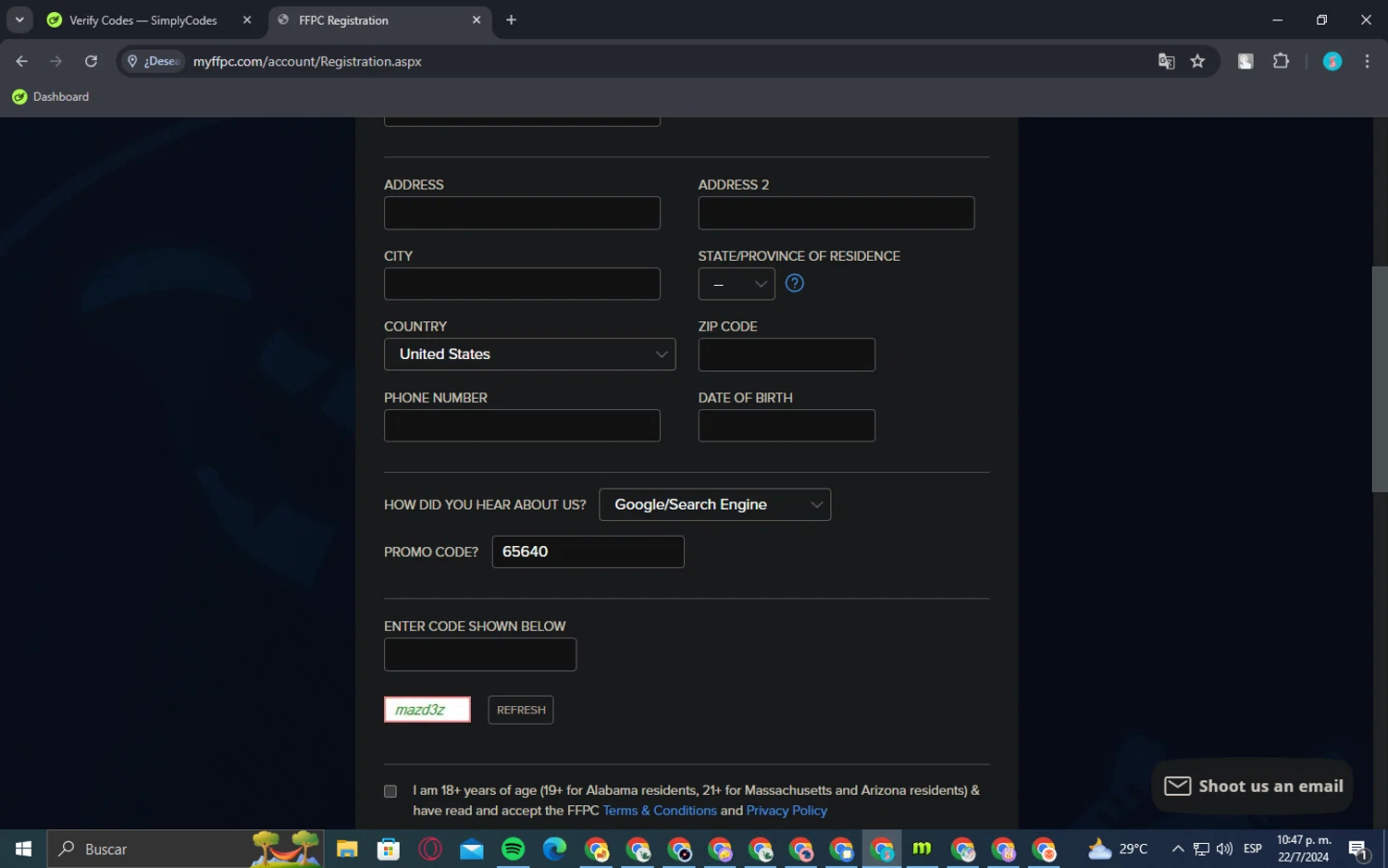Open the State/Province of Residence dropdown
This screenshot has width=1388, height=868.
737,284
